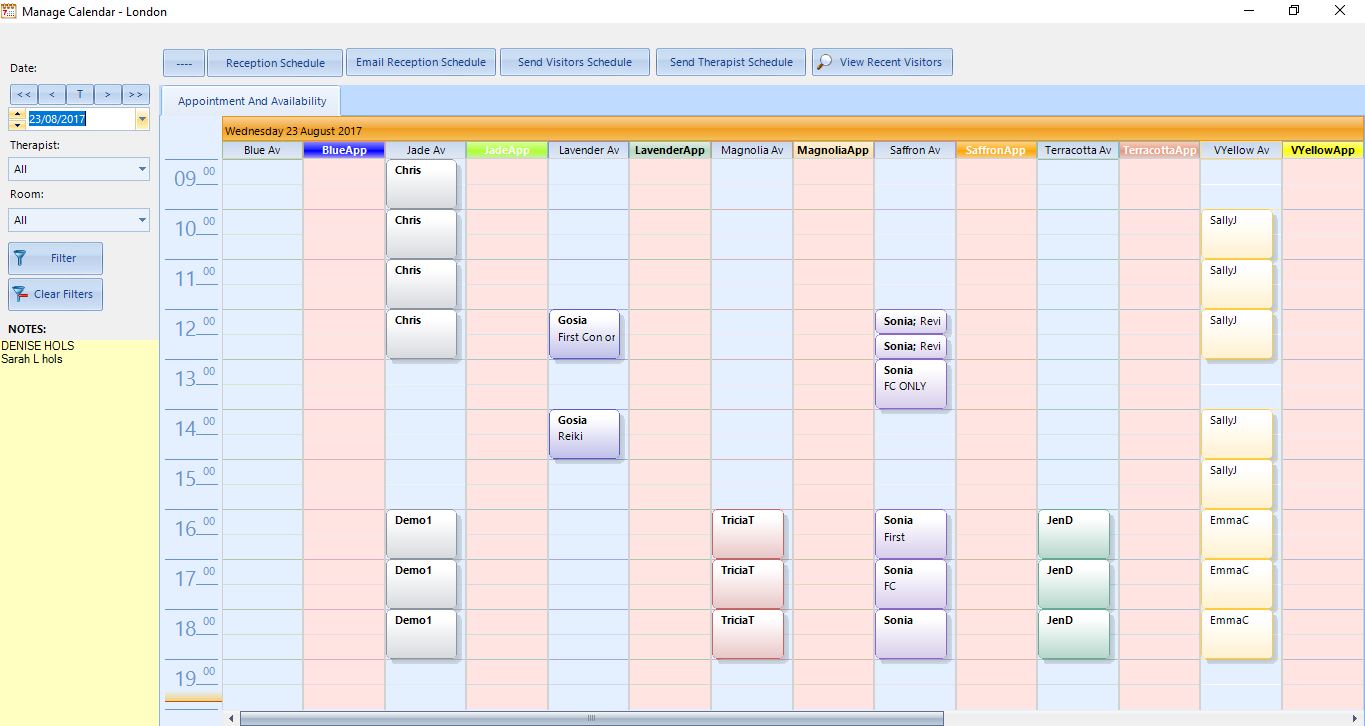The height and width of the screenshot is (726, 1365).
Task: Select Demo1 block at 16:00
Action: pos(421,534)
